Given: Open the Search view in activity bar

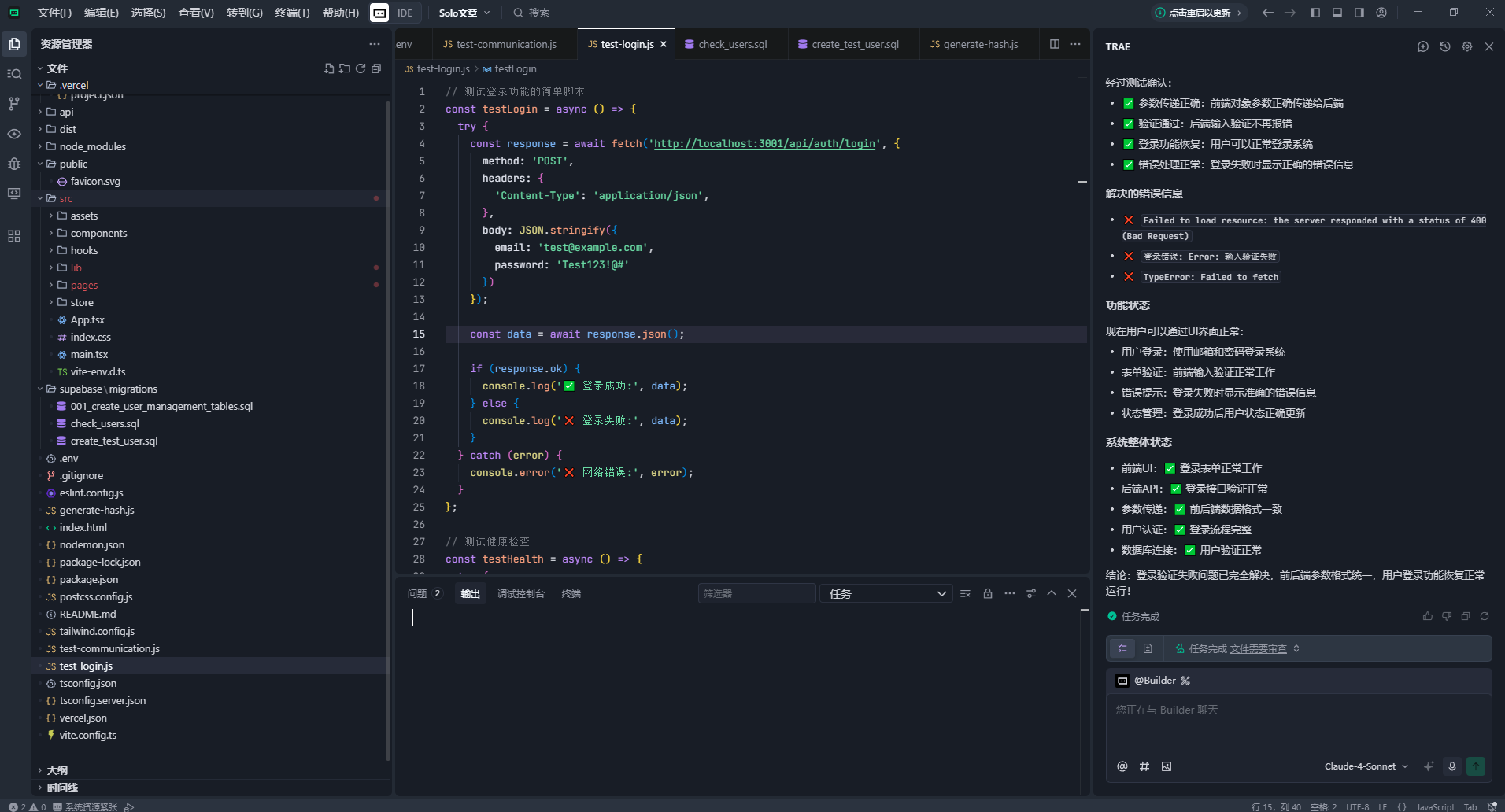Looking at the screenshot, I should pos(14,74).
